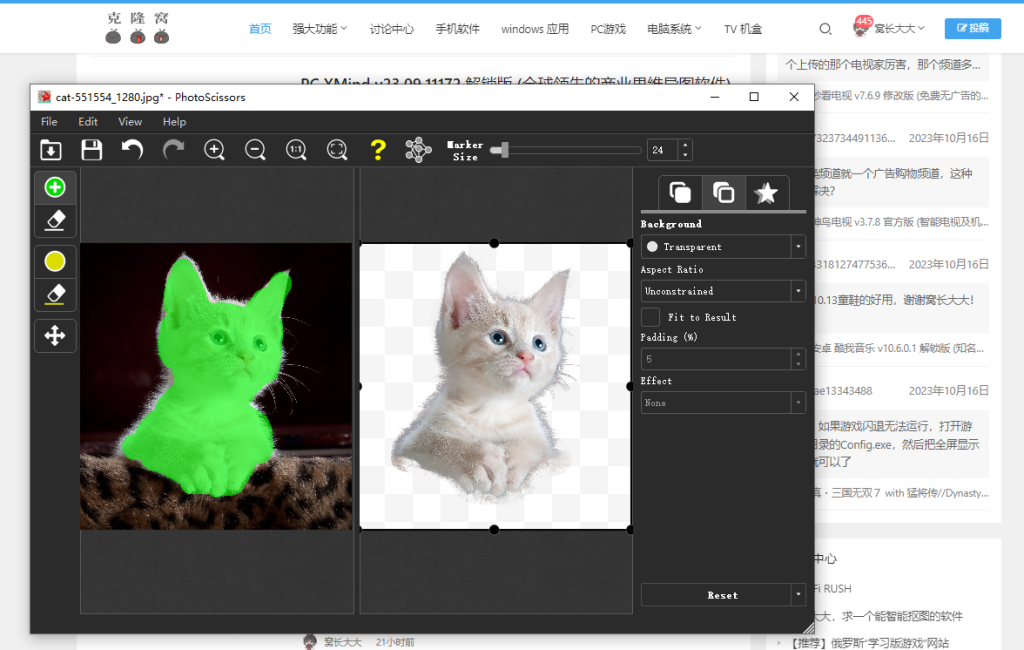Click the Reset button
The image size is (1024, 650).
pos(716,595)
